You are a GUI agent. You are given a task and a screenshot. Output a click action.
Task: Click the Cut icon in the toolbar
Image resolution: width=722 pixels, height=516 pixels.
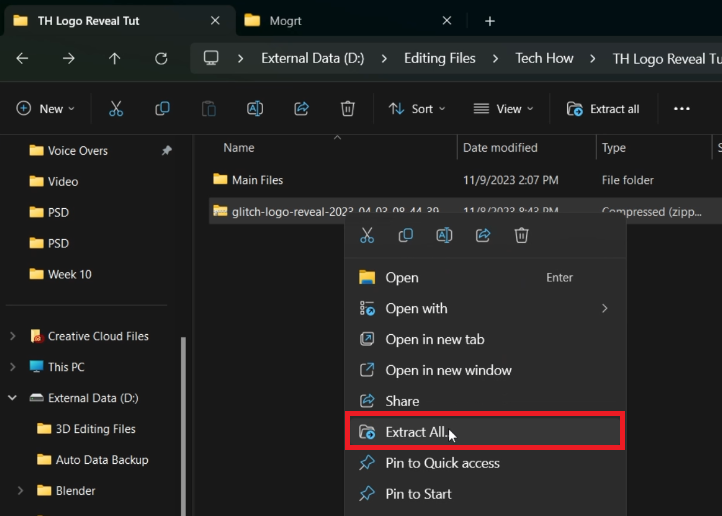pyautogui.click(x=116, y=109)
